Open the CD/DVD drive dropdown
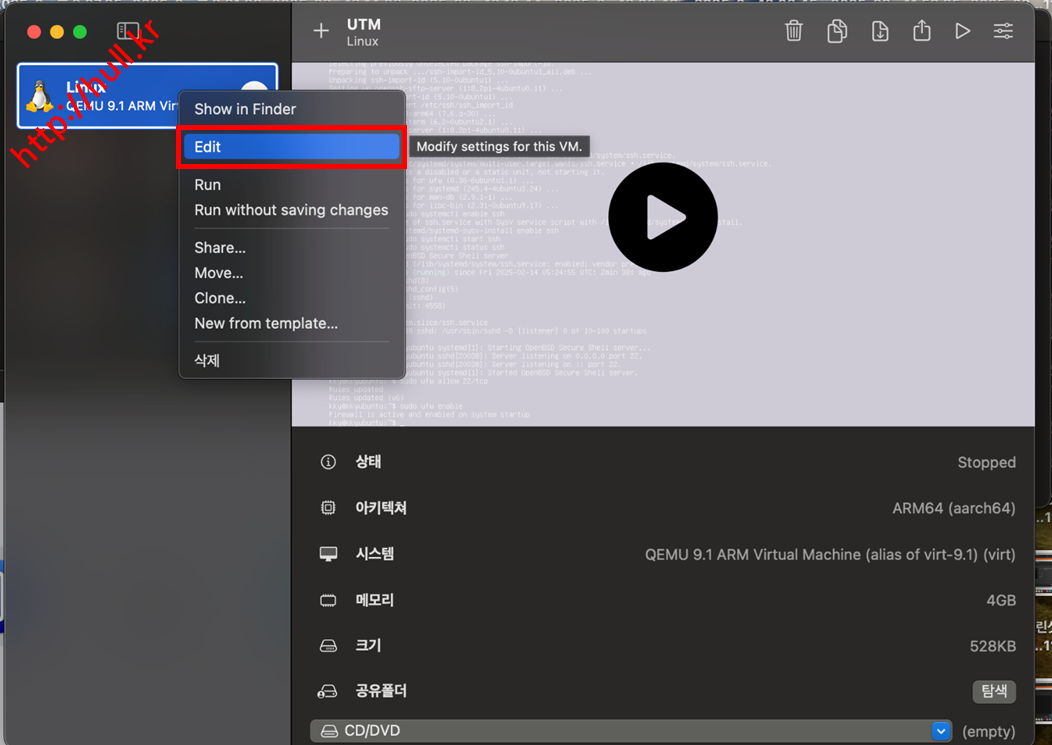Viewport: 1052px width, 745px height. (x=631, y=731)
